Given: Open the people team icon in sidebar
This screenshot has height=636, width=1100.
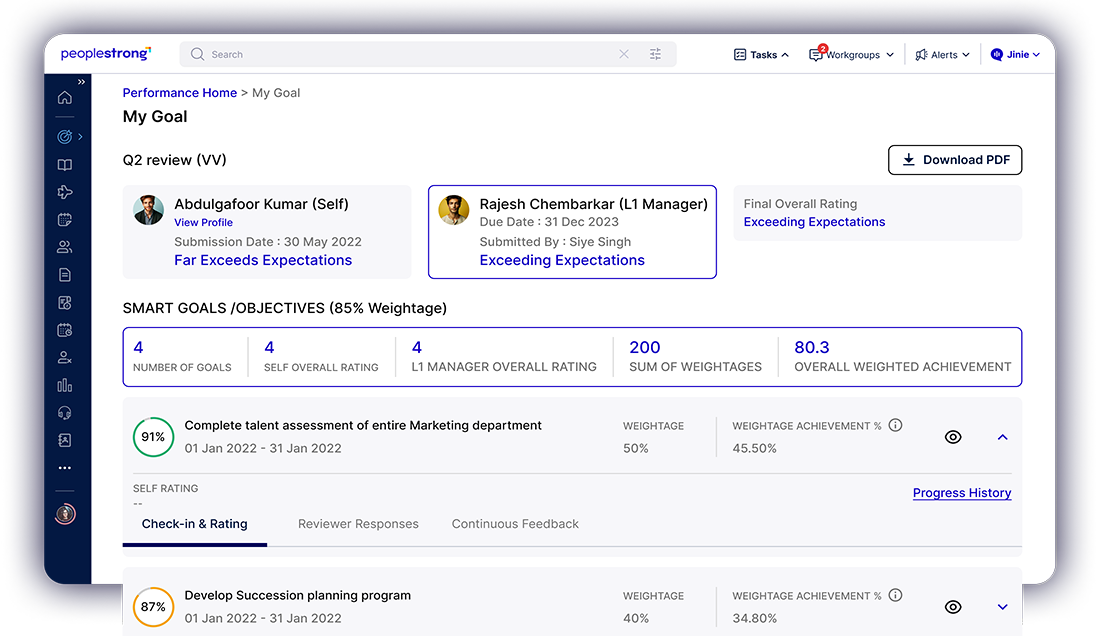Looking at the screenshot, I should pyautogui.click(x=65, y=247).
